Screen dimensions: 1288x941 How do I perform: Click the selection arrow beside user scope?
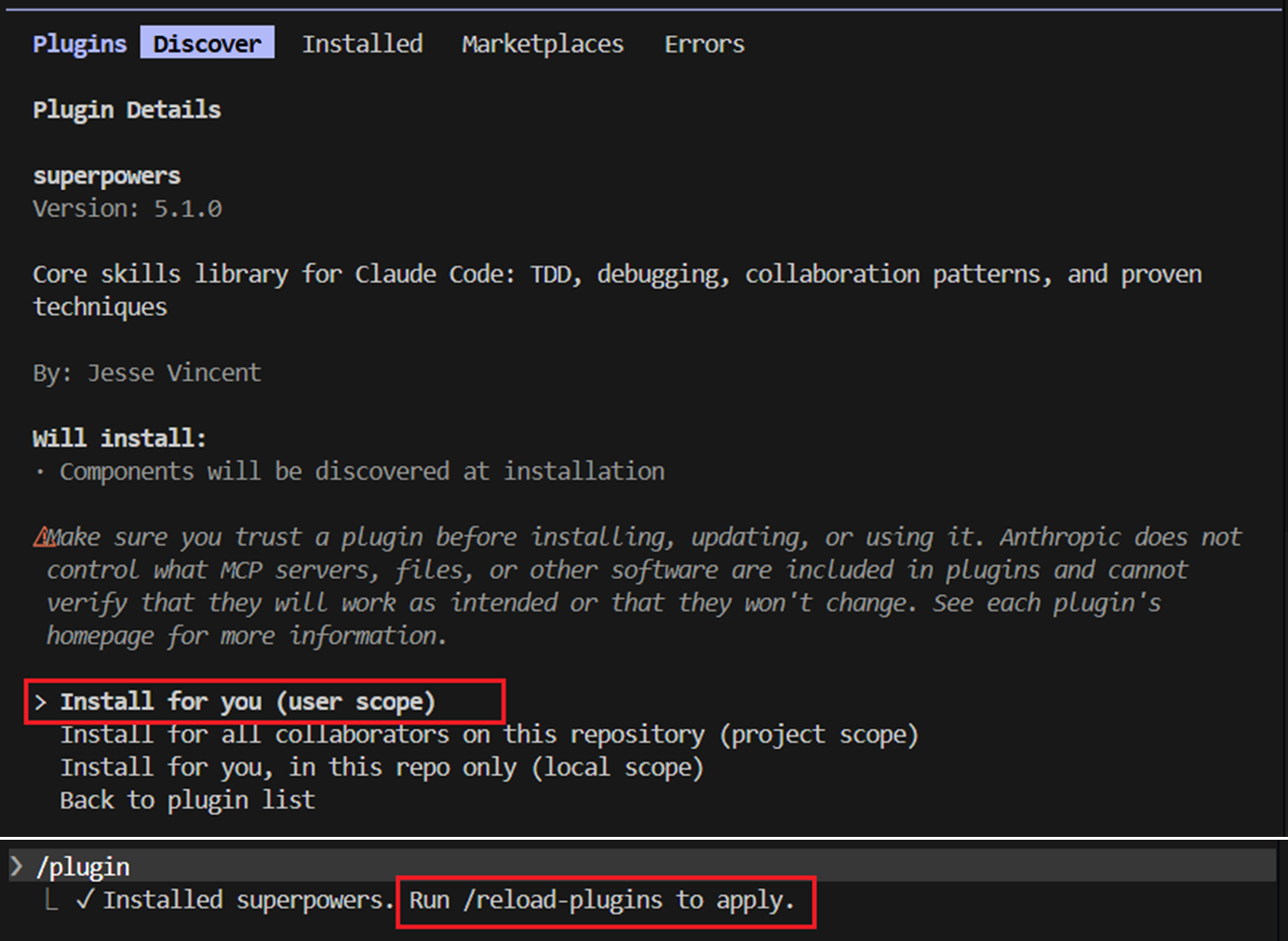tap(40, 702)
